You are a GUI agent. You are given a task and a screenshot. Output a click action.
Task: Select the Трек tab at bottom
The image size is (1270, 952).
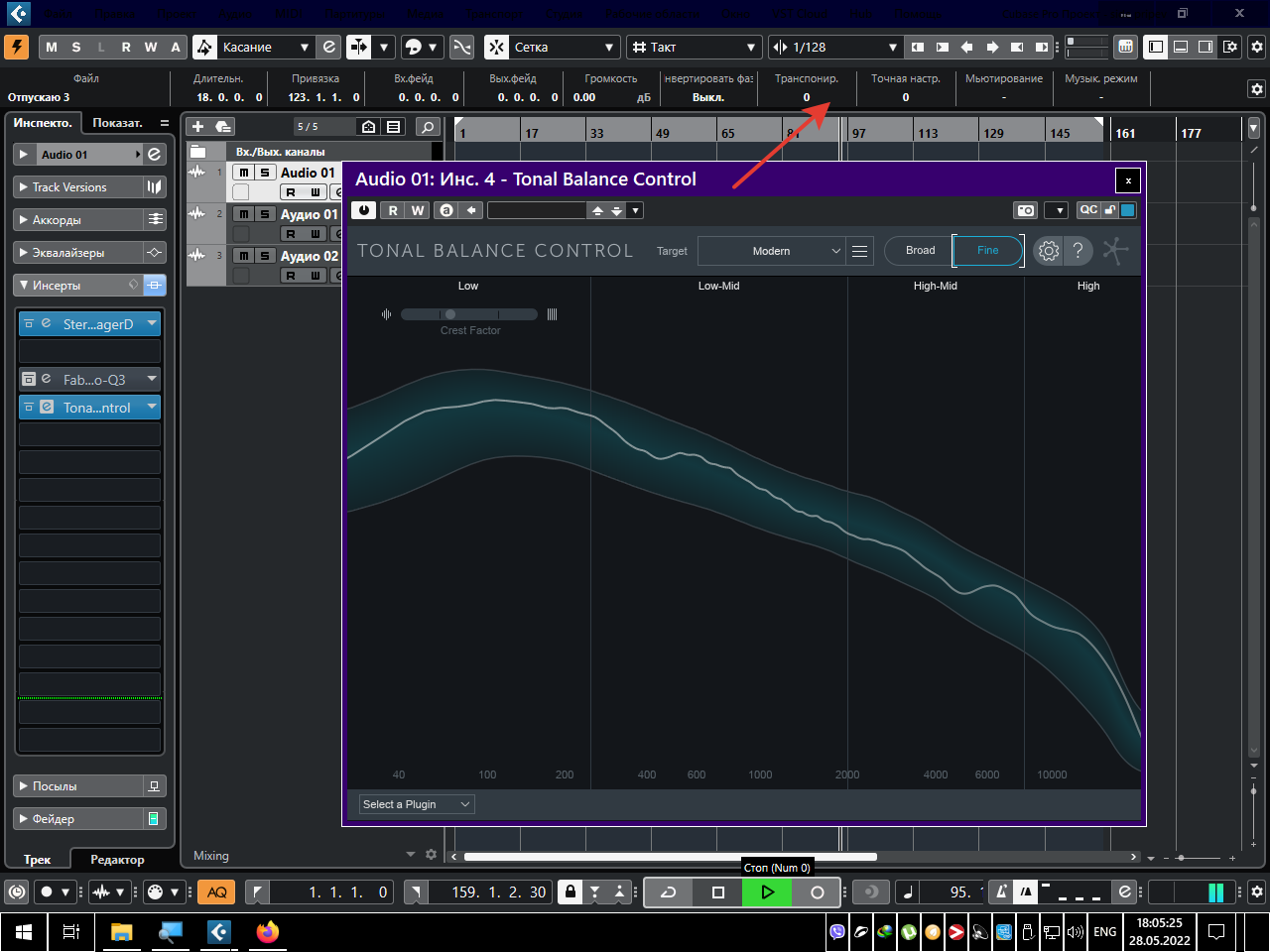pos(38,860)
